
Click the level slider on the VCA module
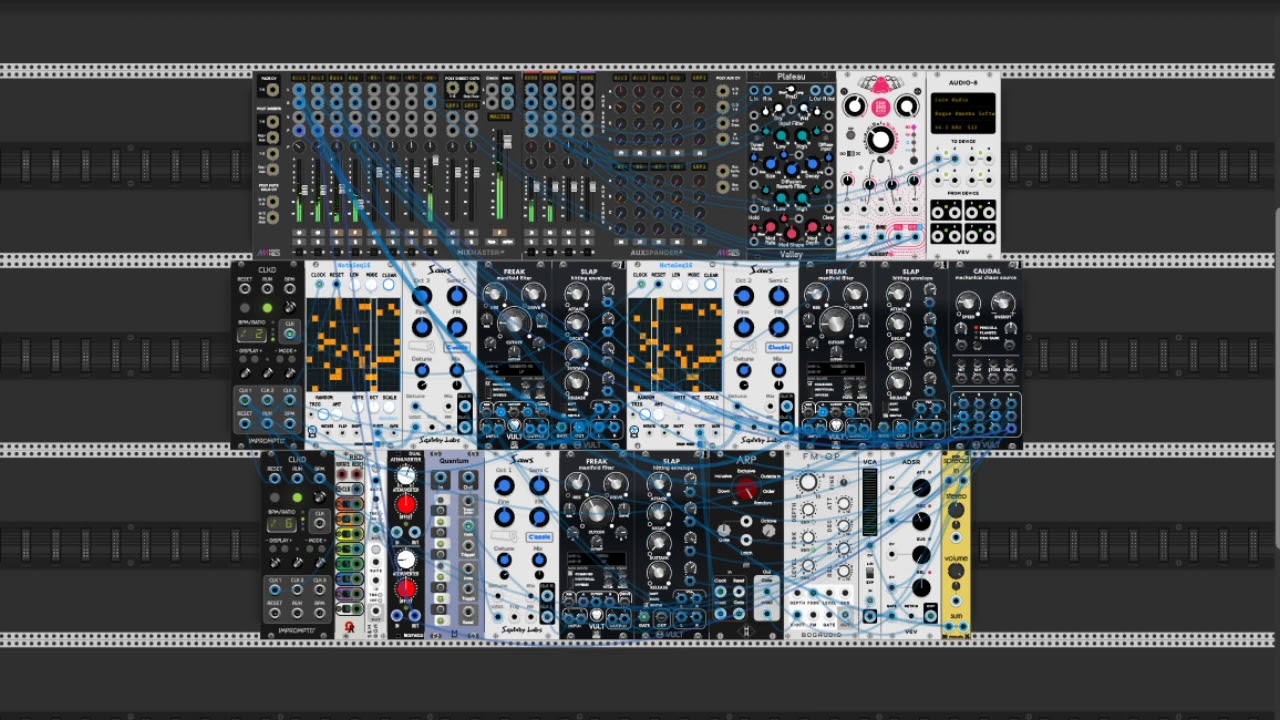coord(868,503)
